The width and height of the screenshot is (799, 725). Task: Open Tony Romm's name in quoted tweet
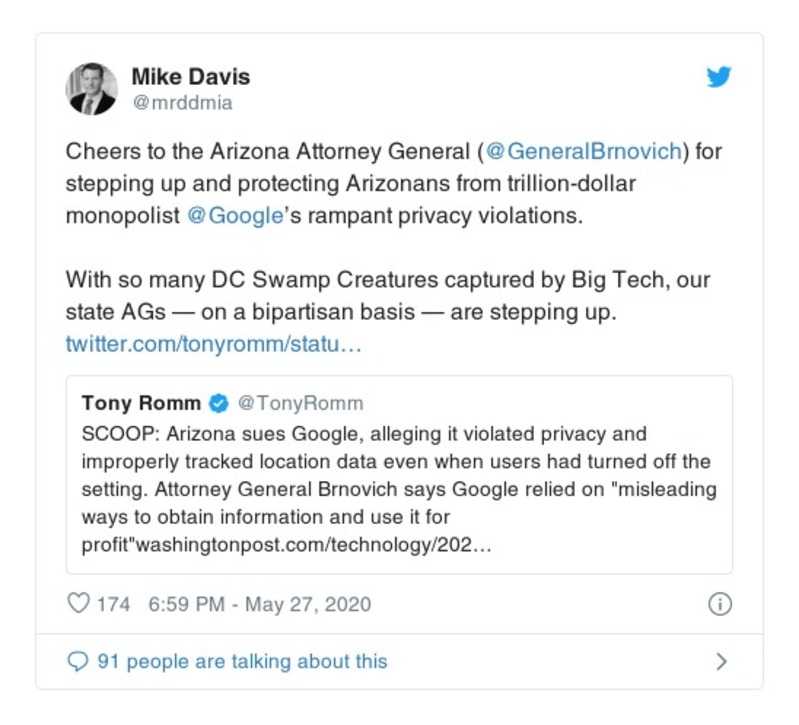click(141, 403)
